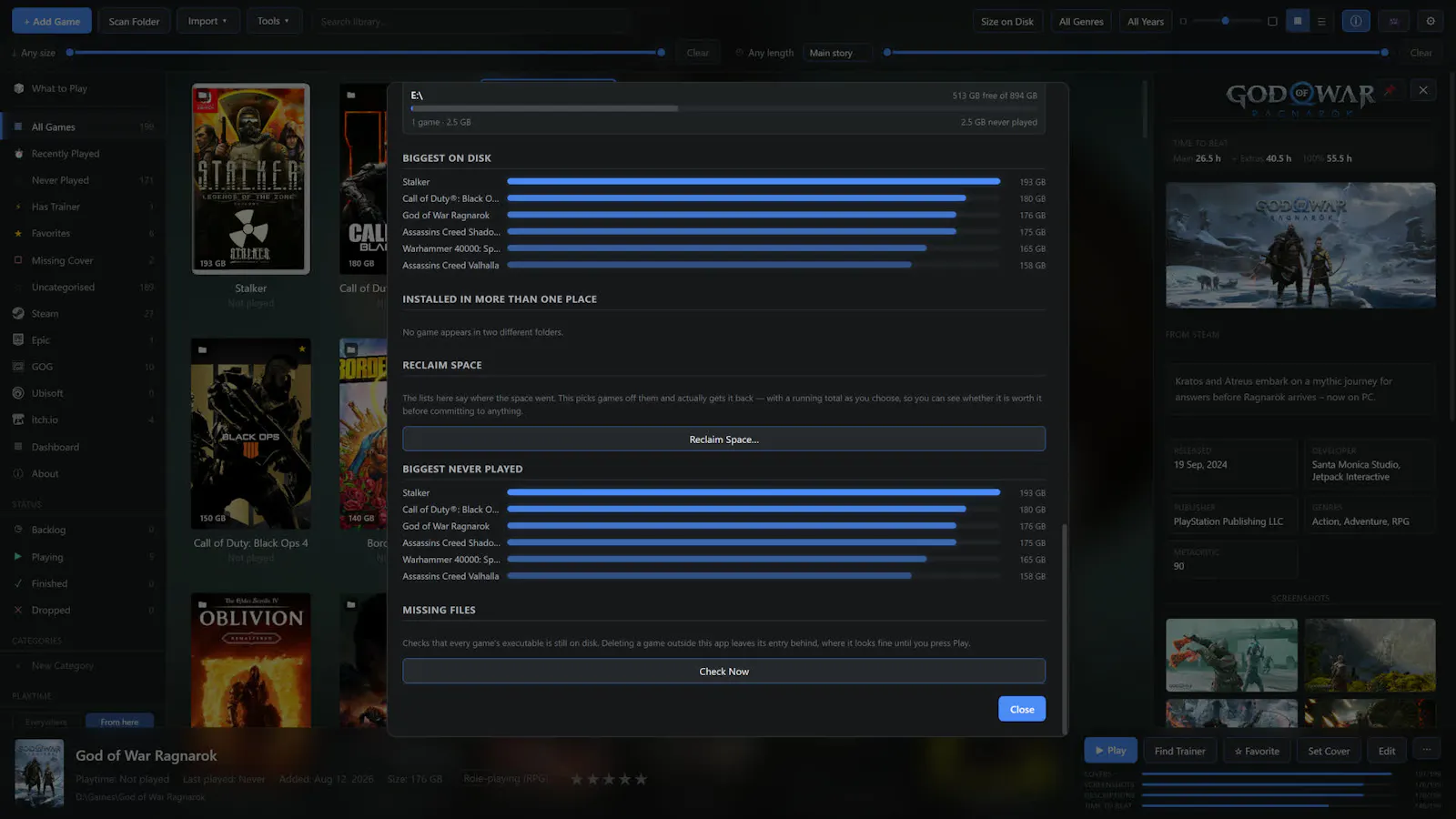The width and height of the screenshot is (1456, 819).
Task: Click Stalker row under Biggest On Disk
Action: click(723, 182)
